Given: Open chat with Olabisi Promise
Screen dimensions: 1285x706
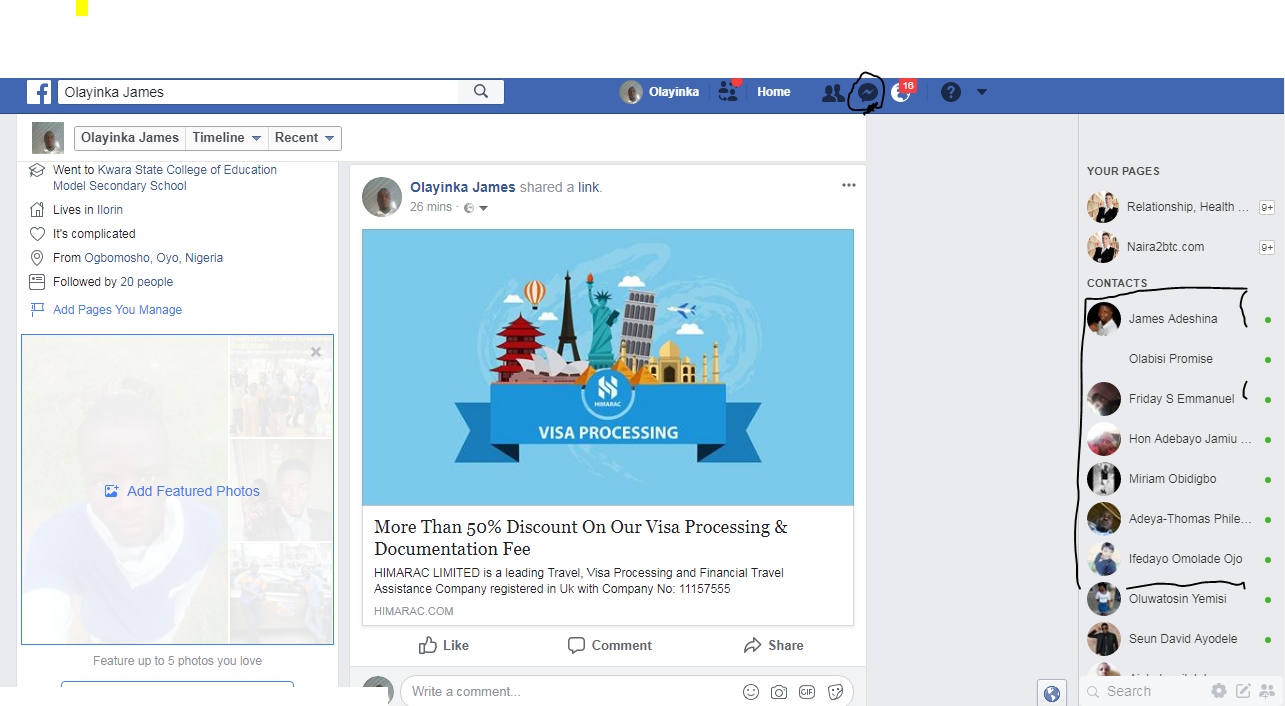Looking at the screenshot, I should point(1180,359).
